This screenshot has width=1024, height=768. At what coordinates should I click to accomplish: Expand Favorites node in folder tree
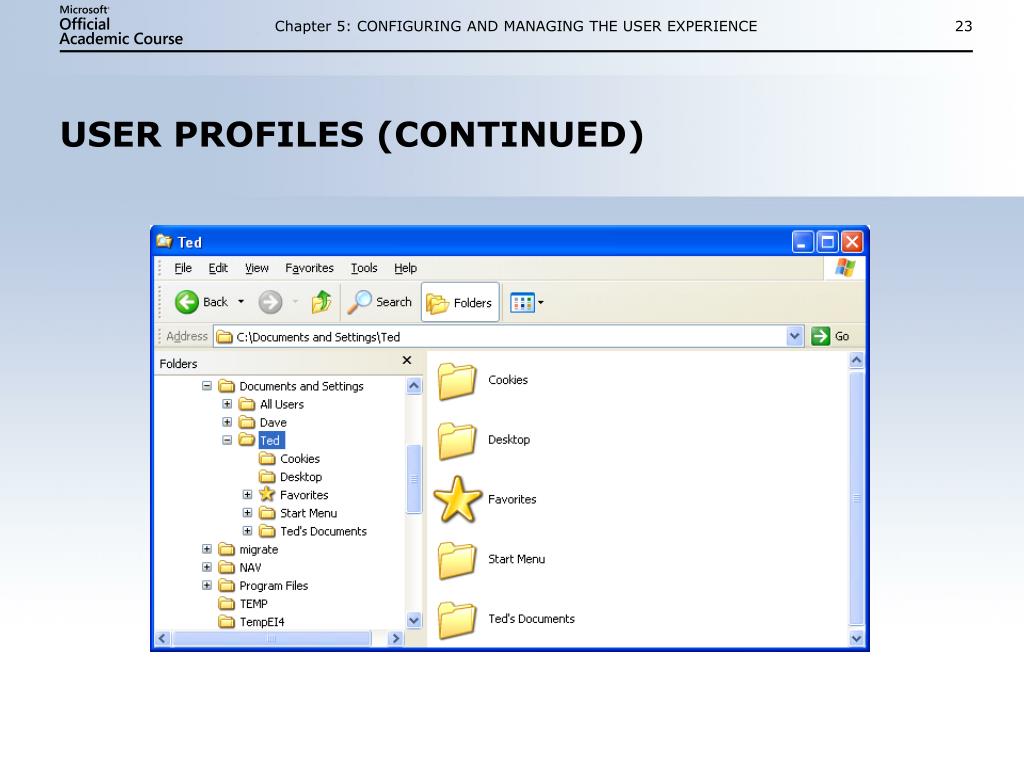click(x=248, y=495)
